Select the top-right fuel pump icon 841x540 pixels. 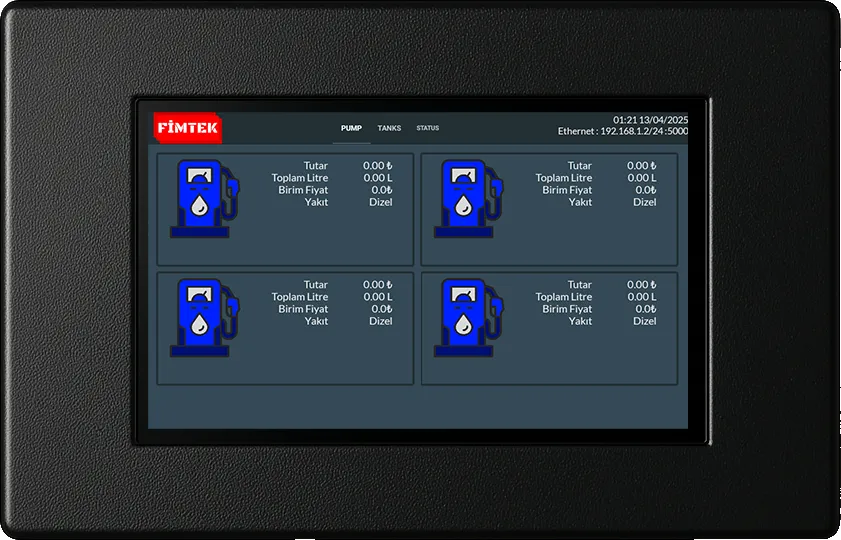click(468, 198)
